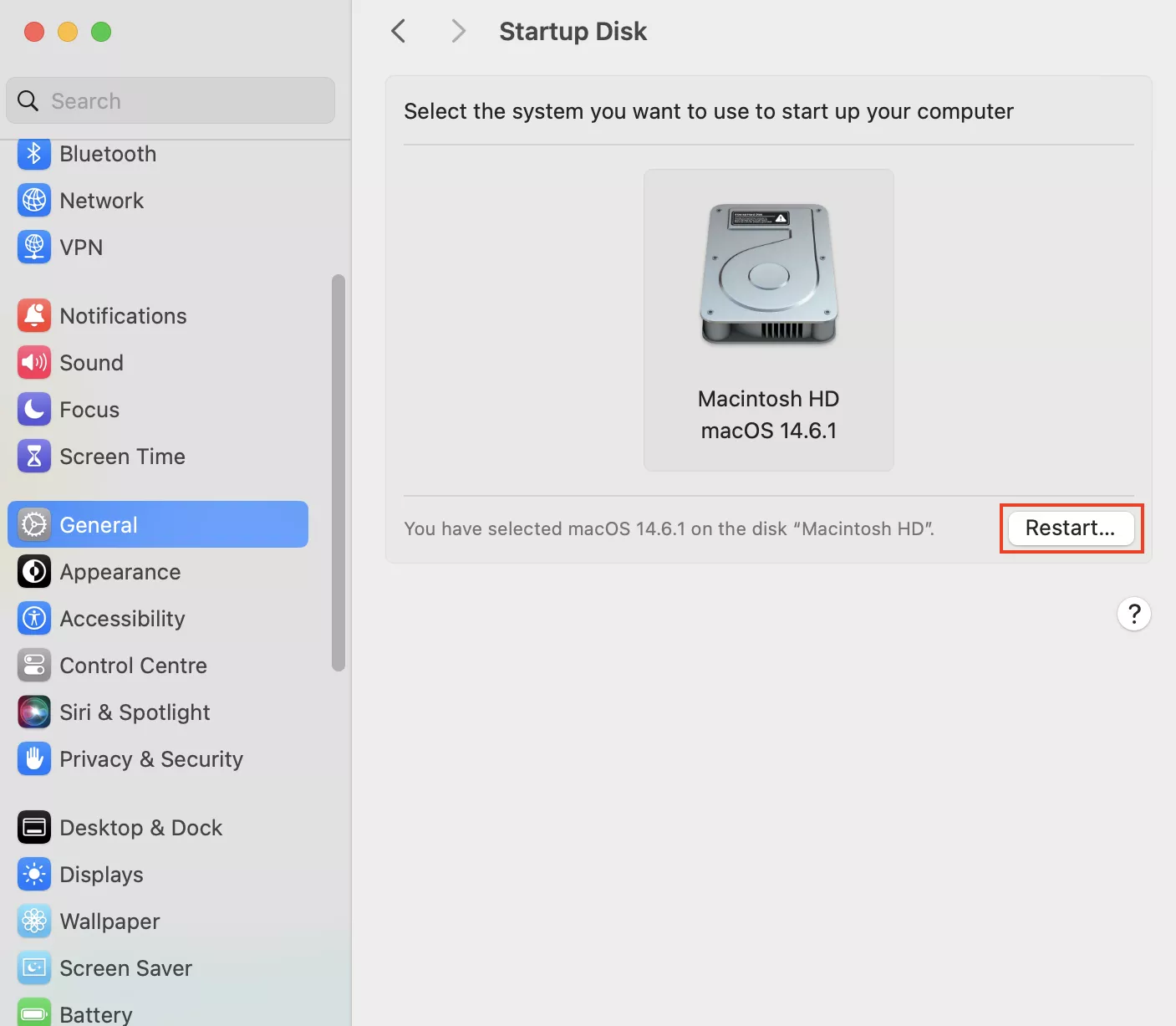Open Sound settings speaker icon
The width and height of the screenshot is (1176, 1026).
coord(33,363)
